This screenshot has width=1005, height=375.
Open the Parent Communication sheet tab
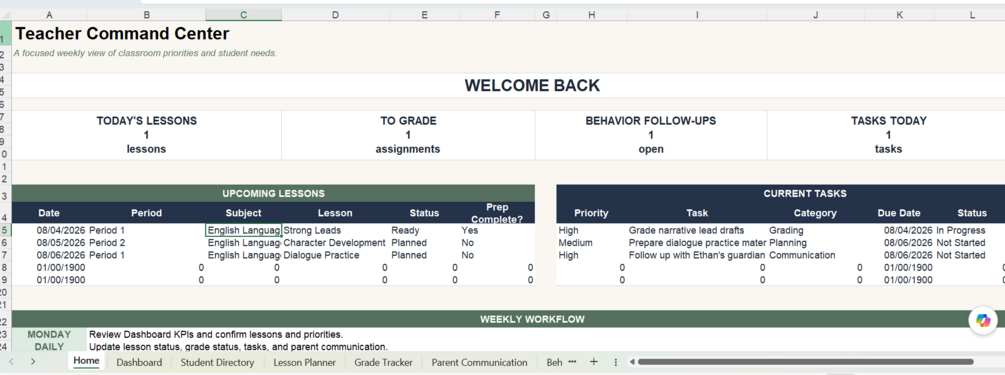click(x=479, y=362)
